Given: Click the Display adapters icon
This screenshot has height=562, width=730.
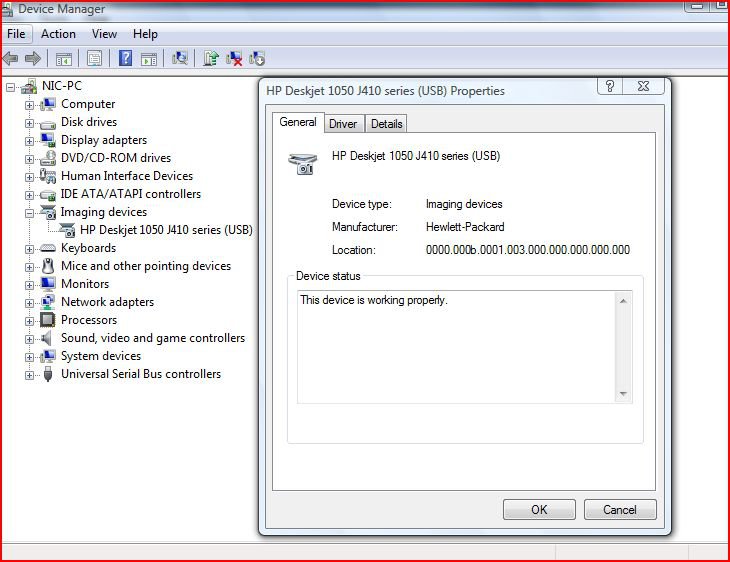Looking at the screenshot, I should tap(47, 140).
